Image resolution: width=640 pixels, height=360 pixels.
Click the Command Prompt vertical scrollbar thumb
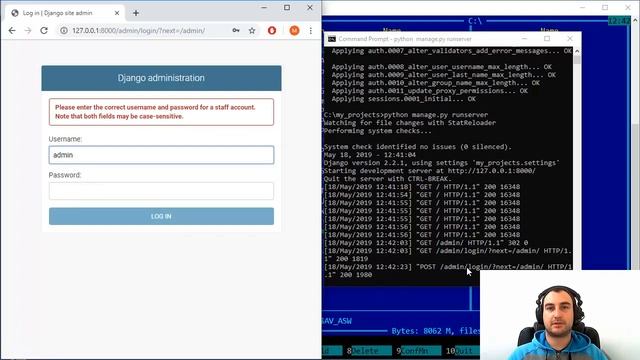point(577,60)
